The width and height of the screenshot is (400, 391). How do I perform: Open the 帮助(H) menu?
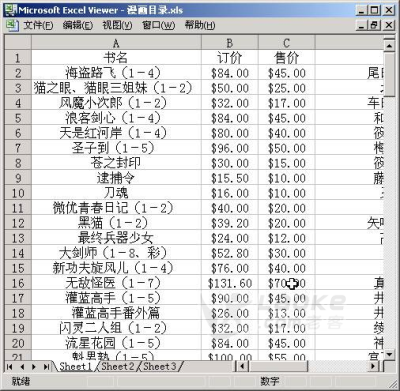click(x=200, y=25)
